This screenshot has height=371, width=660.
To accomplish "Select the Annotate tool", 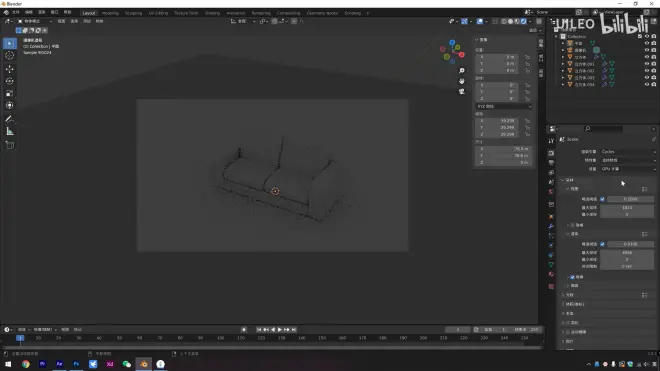I will point(10,119).
